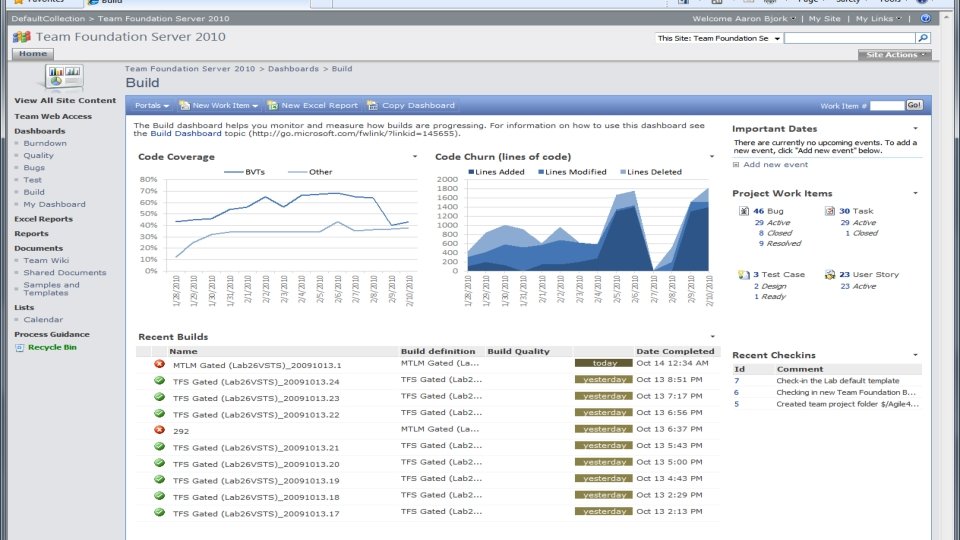Expand the New Work Item dropdown arrow

(255, 106)
